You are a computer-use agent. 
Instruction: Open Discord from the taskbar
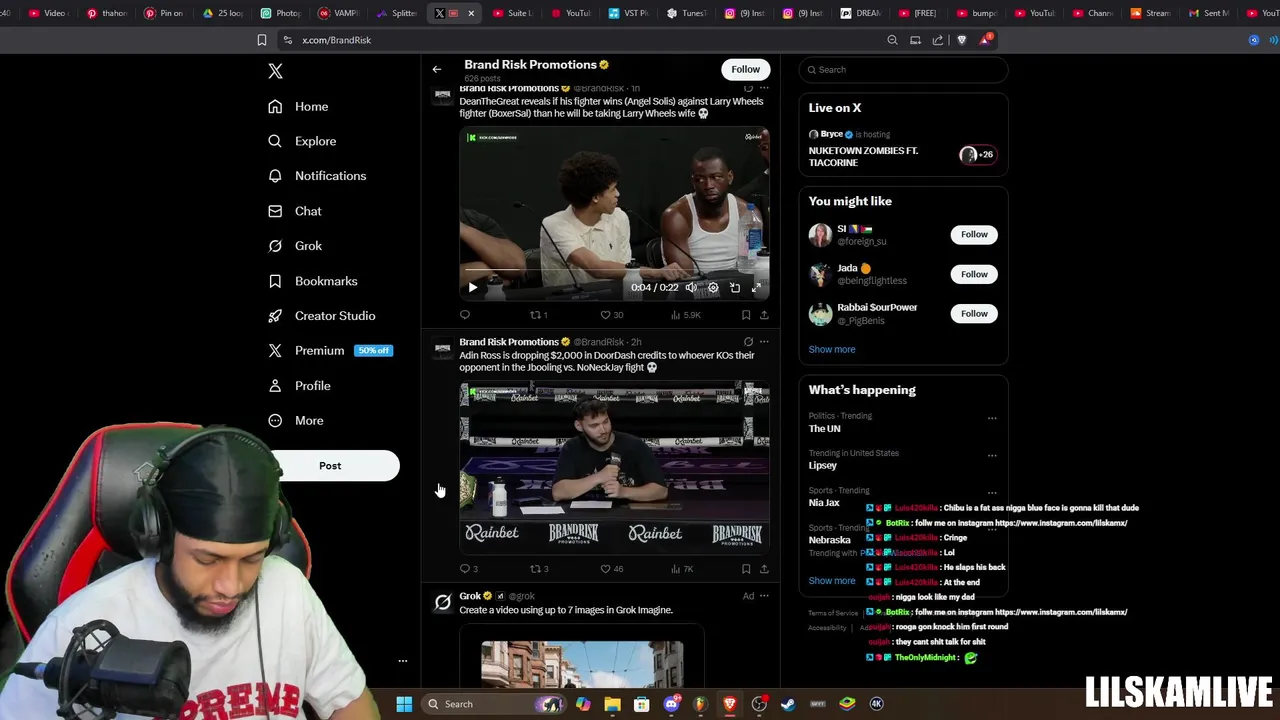pos(671,704)
